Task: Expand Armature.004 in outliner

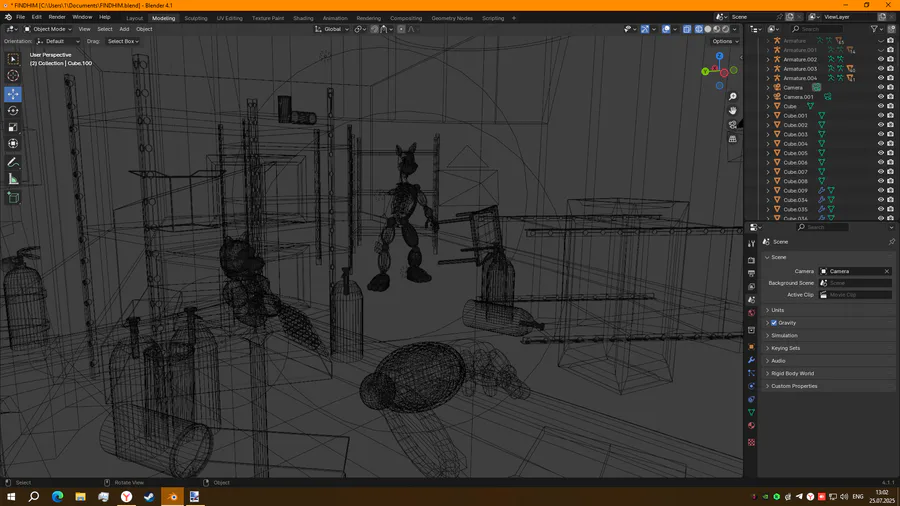Action: (768, 78)
